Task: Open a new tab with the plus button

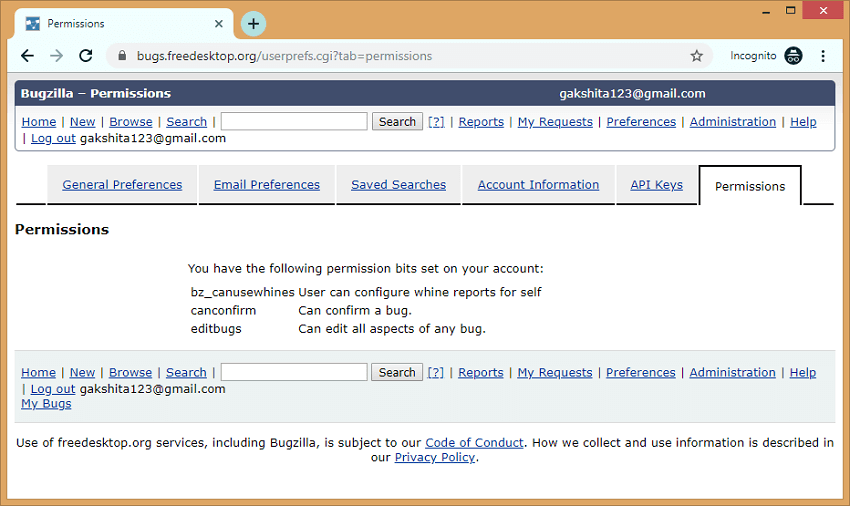Action: point(254,23)
